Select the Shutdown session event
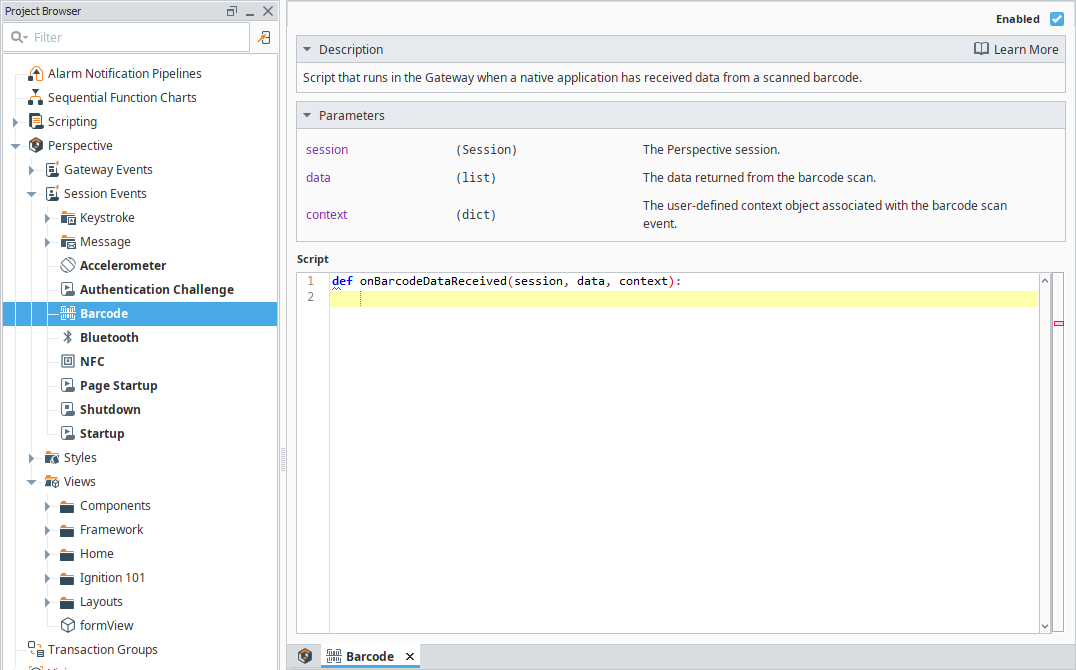The width and height of the screenshot is (1076, 670). (110, 410)
